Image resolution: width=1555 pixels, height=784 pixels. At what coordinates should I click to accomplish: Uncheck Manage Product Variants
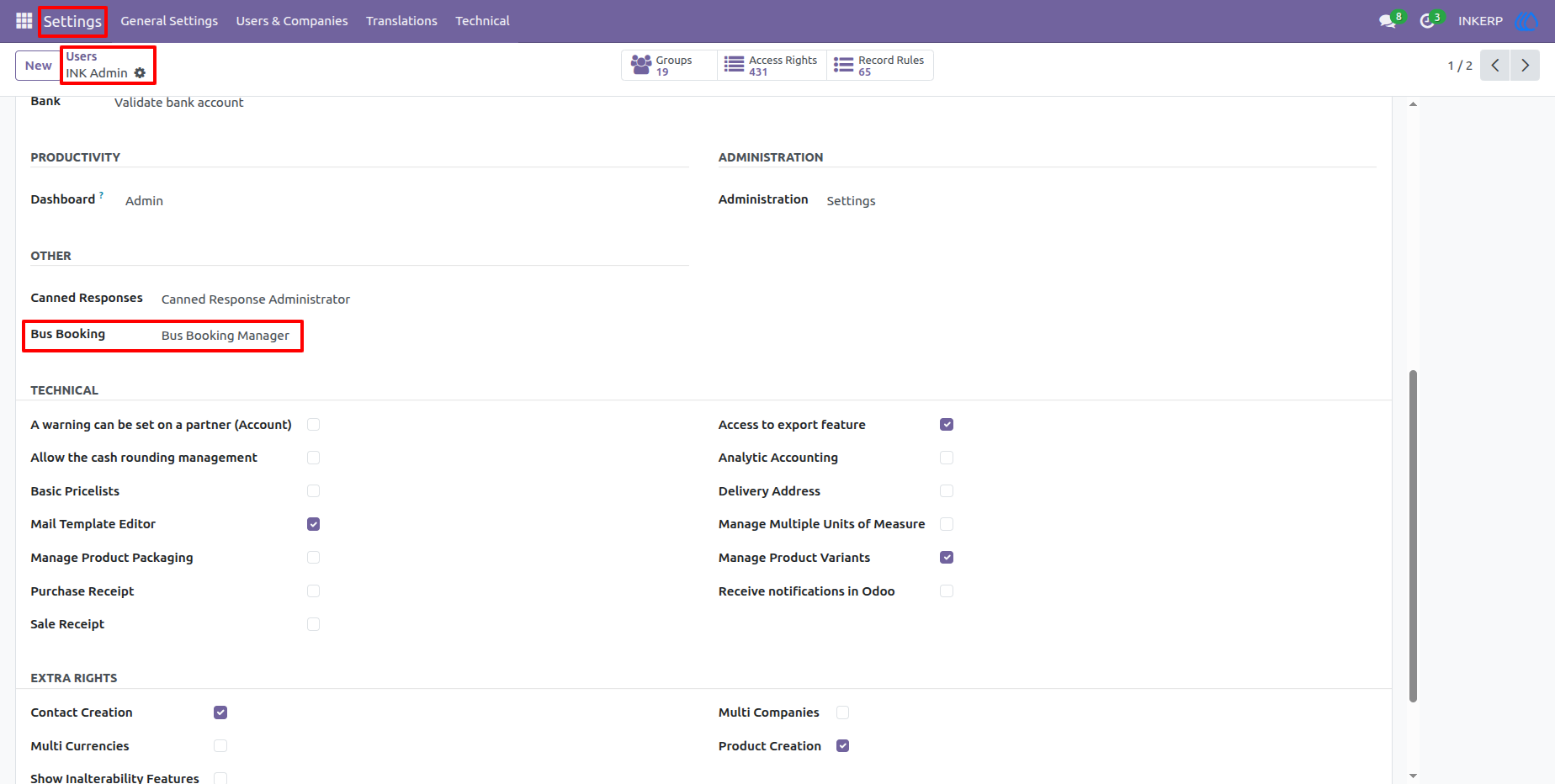click(947, 558)
